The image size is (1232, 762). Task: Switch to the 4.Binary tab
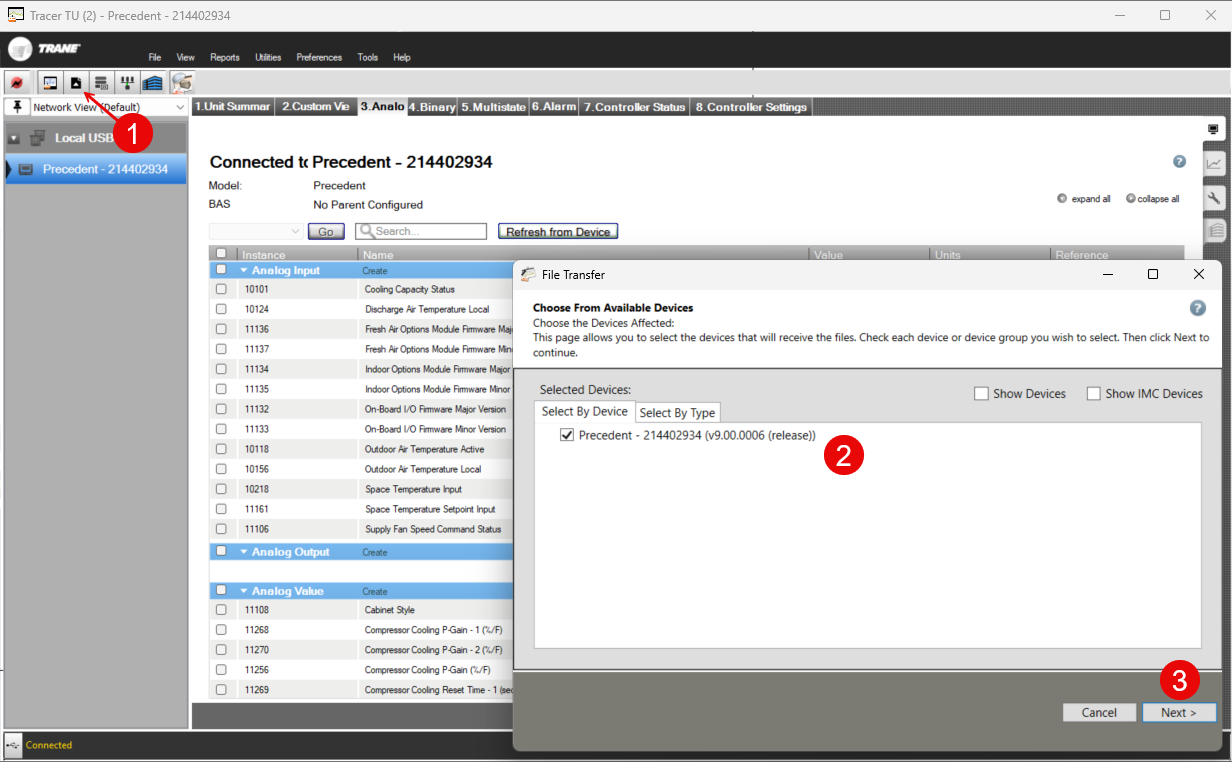[432, 107]
